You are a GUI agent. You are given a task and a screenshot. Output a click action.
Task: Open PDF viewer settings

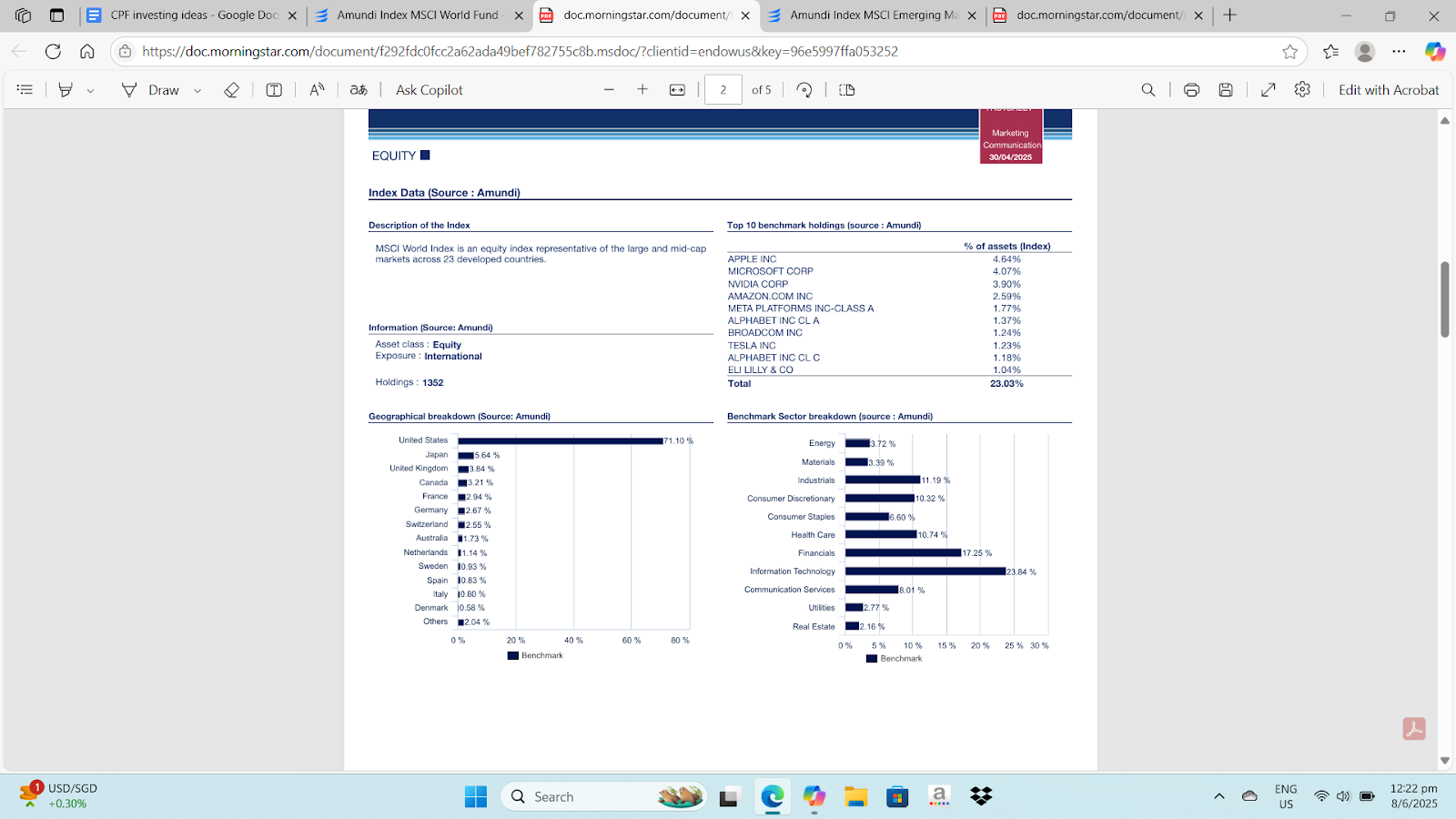(1302, 90)
